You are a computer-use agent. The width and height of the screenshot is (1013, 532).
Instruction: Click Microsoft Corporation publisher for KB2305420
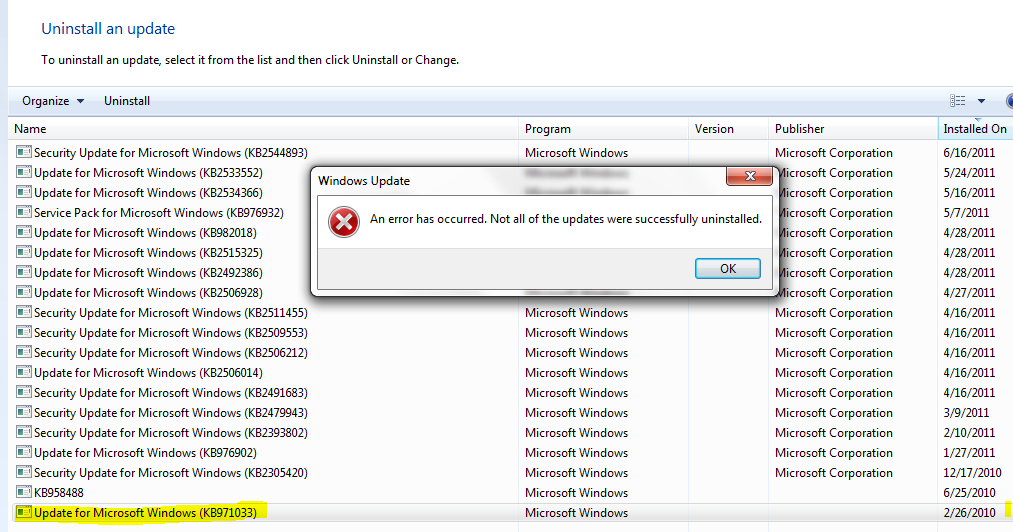click(833, 473)
